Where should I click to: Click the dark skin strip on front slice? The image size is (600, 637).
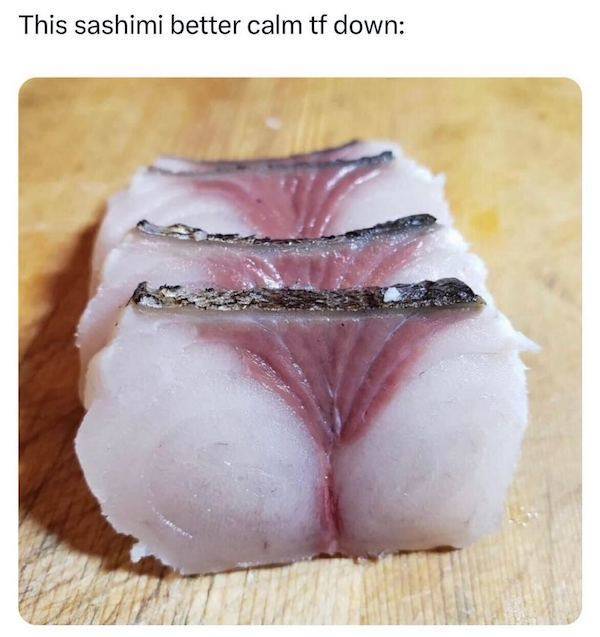[x=307, y=297]
